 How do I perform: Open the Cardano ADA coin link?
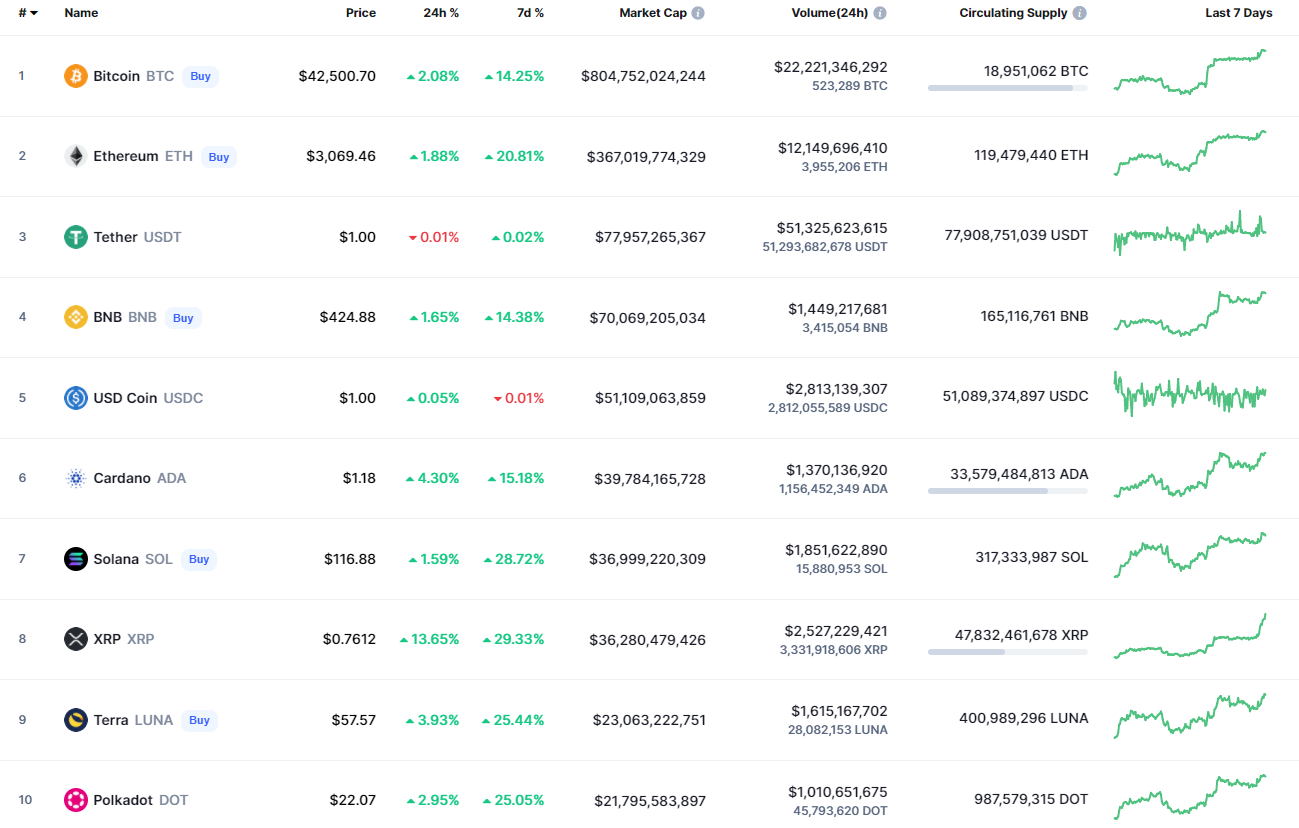(124, 478)
